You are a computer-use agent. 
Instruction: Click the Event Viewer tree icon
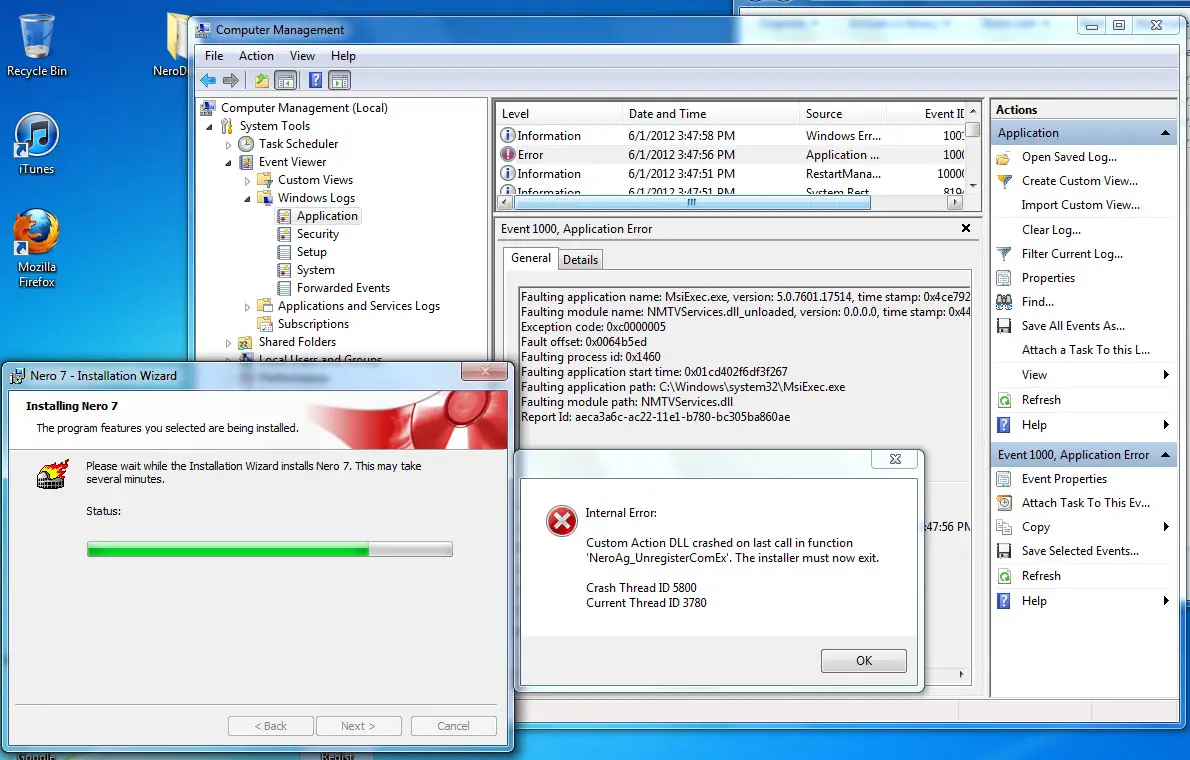(246, 162)
